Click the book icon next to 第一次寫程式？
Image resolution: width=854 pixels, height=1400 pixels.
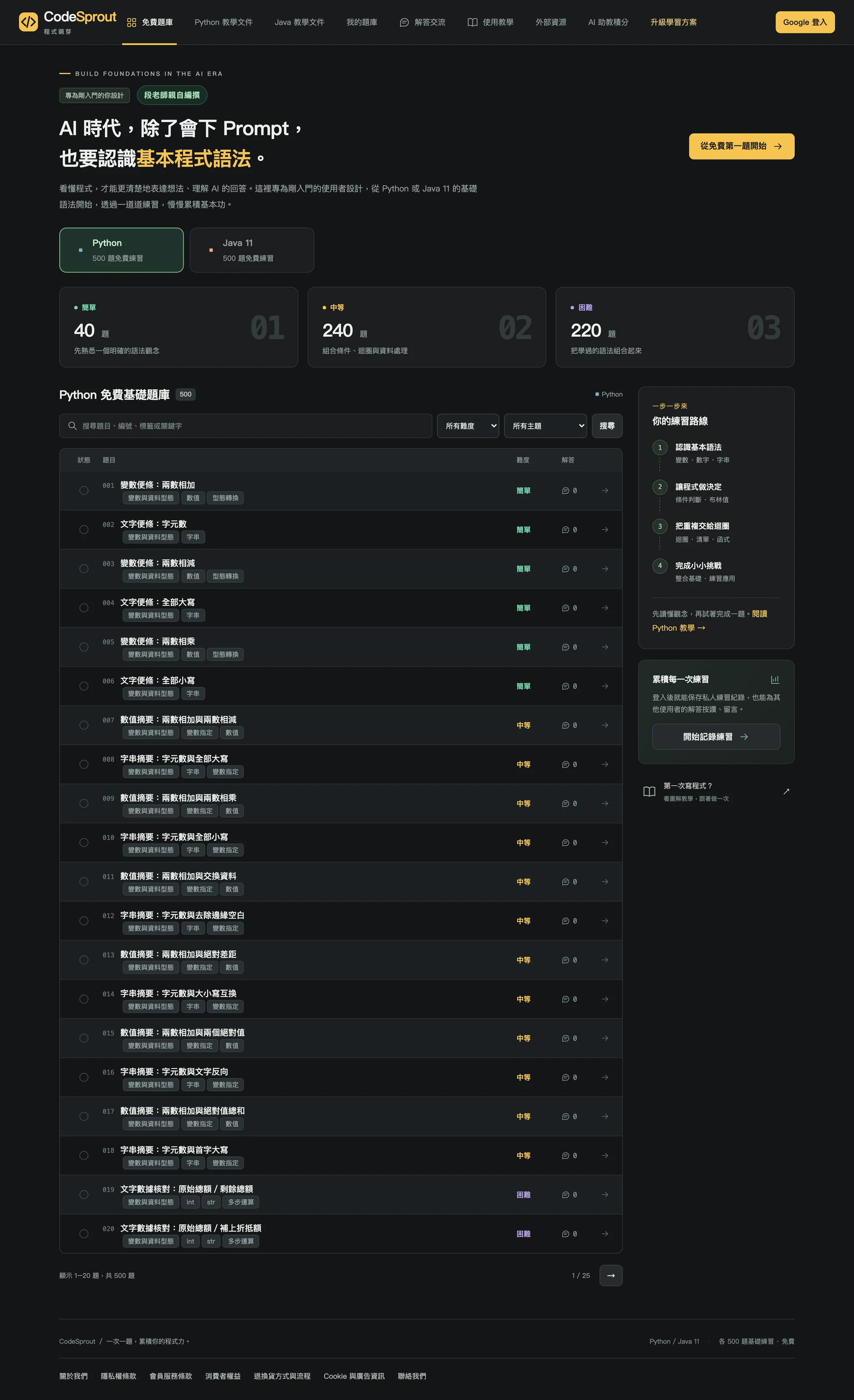649,791
